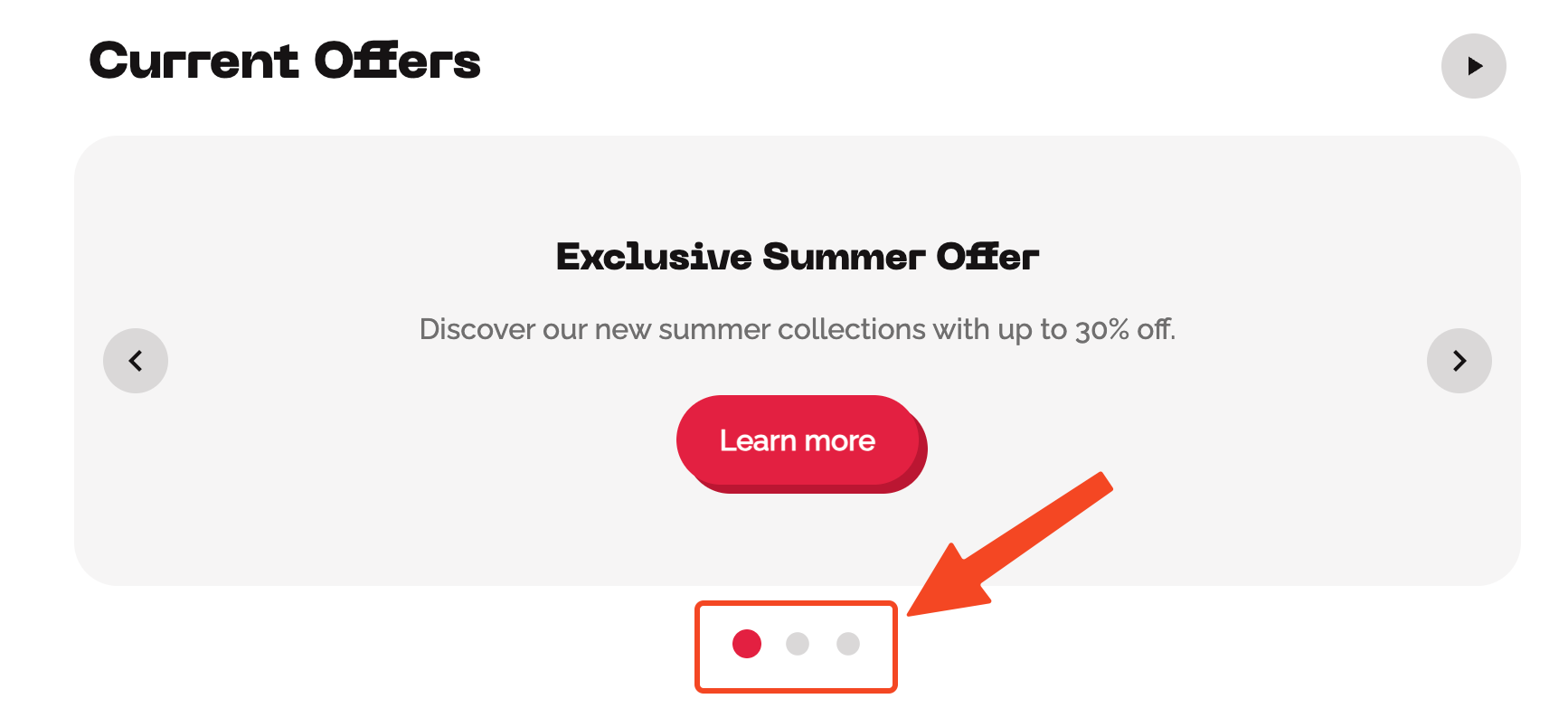The image size is (1568, 727).
Task: Click the word 'Offers' in the heading
Action: 397,61
